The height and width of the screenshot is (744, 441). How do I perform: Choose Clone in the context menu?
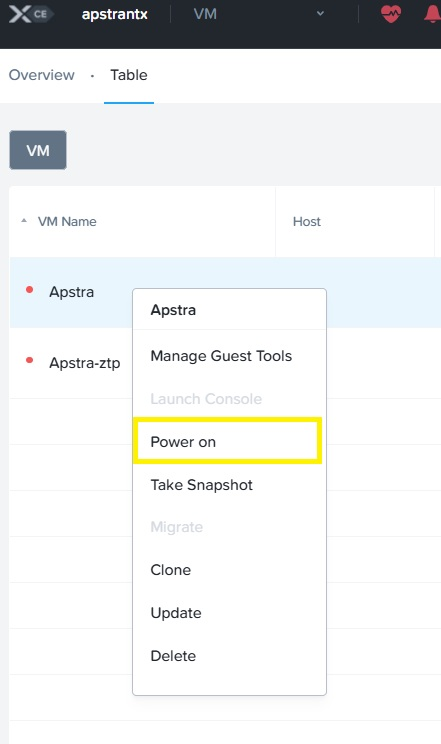coord(170,570)
